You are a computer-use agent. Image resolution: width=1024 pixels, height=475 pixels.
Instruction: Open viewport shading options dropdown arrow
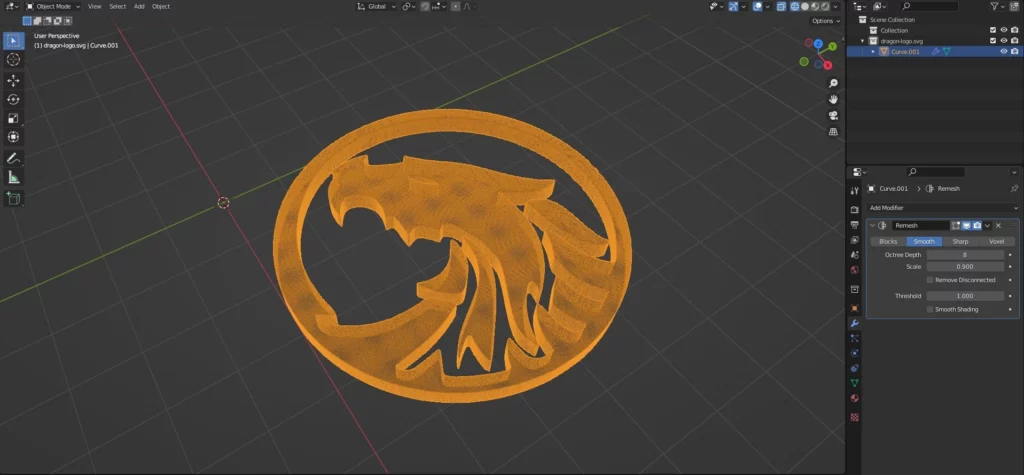[835, 7]
